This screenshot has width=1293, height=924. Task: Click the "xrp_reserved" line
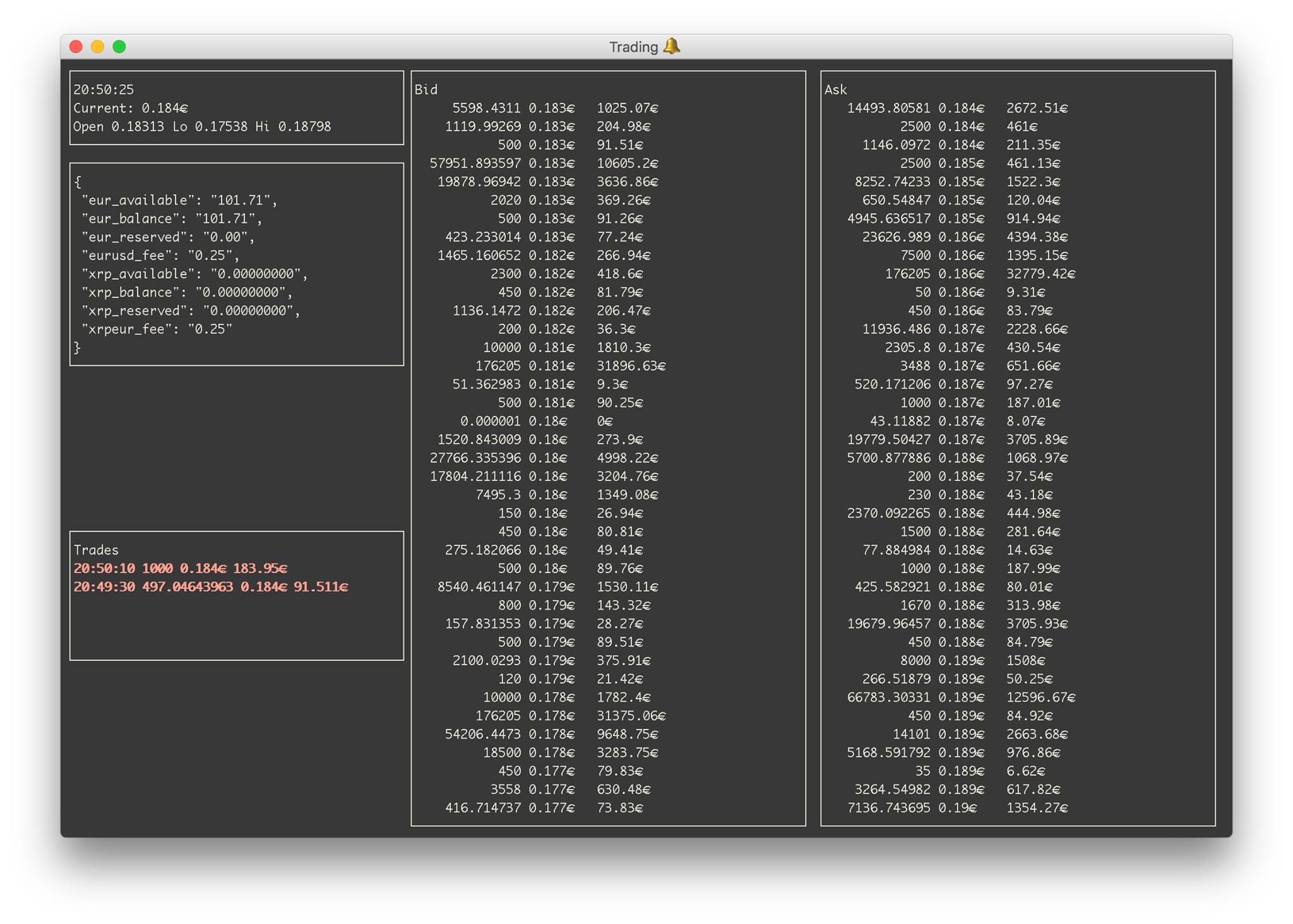pos(191,311)
